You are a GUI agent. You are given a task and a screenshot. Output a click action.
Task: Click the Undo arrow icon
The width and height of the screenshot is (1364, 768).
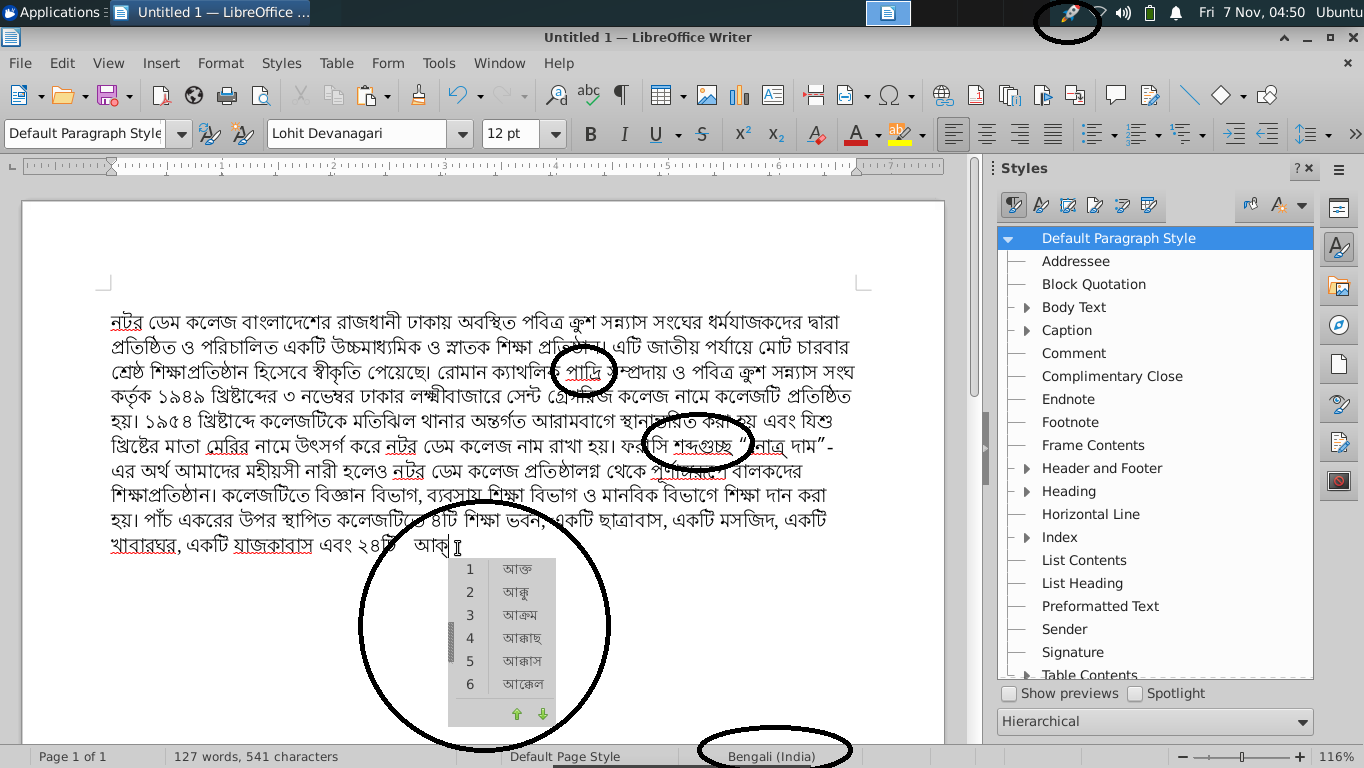coord(457,96)
